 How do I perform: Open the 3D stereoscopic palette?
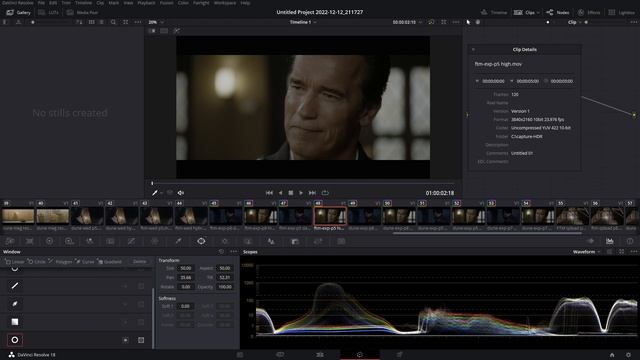[x=341, y=241]
